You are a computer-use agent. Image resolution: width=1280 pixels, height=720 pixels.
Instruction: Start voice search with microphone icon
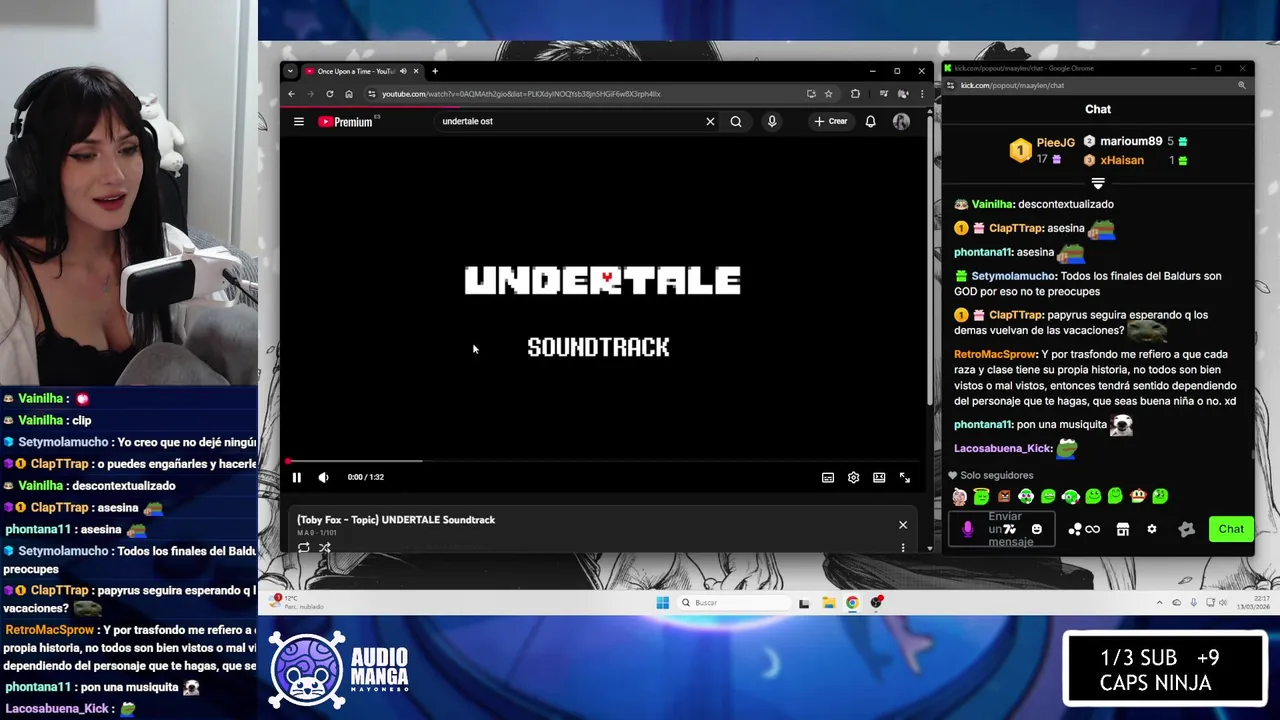tap(772, 122)
